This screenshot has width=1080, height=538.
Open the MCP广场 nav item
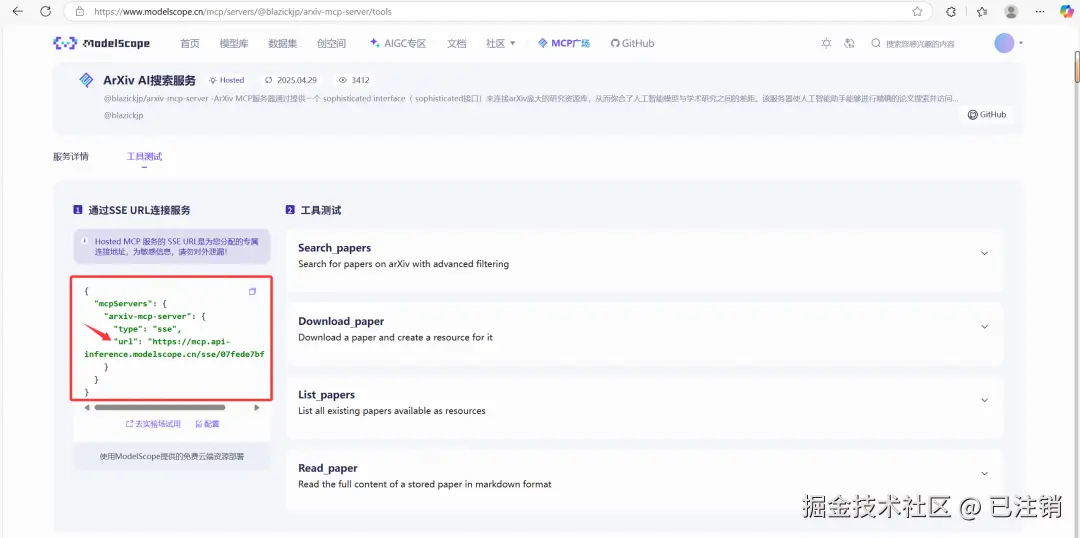563,43
